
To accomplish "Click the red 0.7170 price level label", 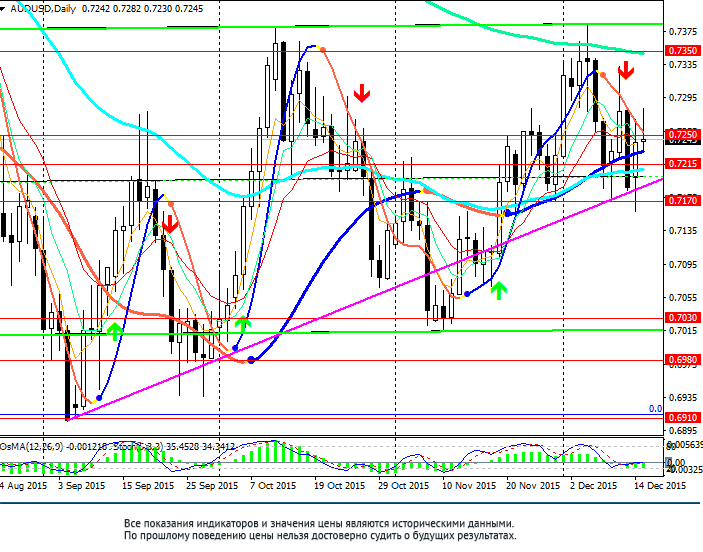I will pos(683,200).
